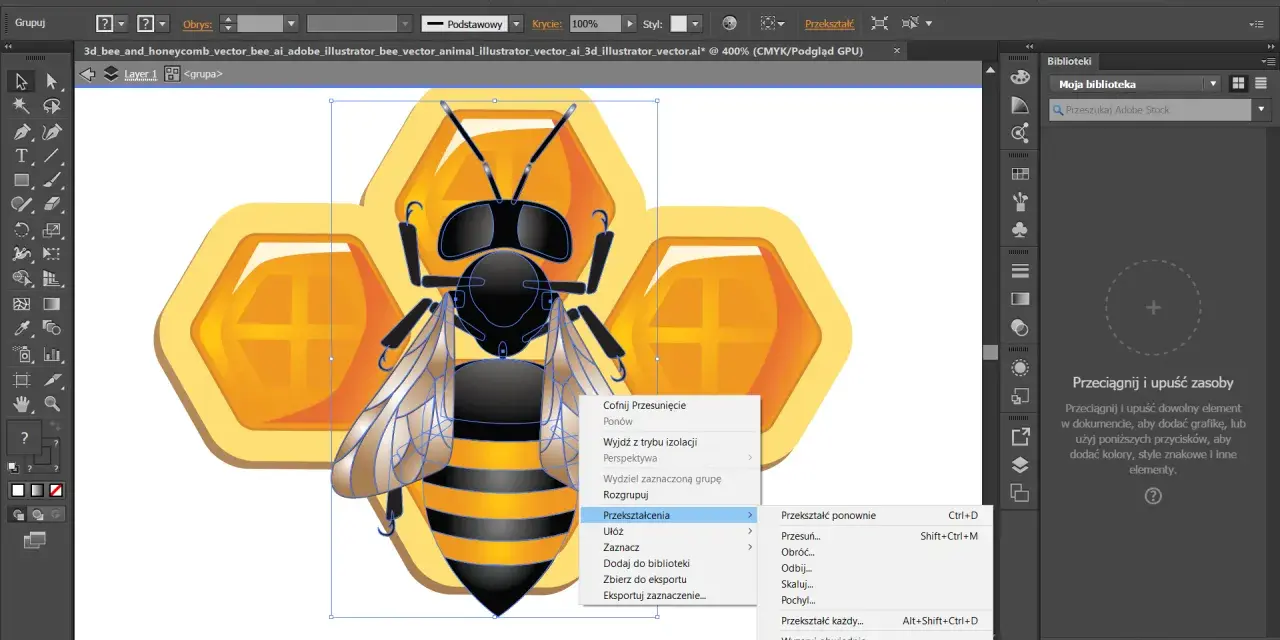Image resolution: width=1280 pixels, height=640 pixels.
Task: Select the Width tool
Action: (x=22, y=255)
